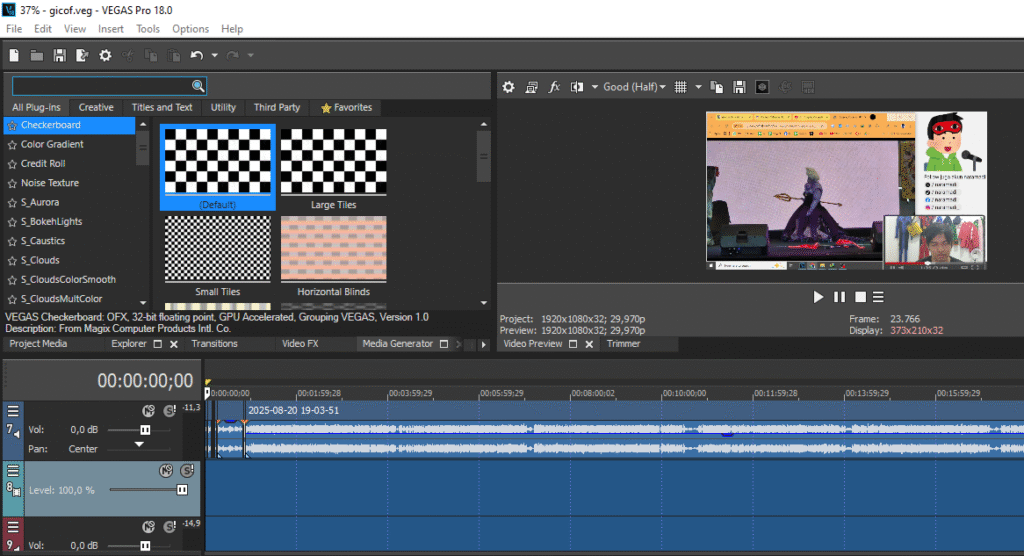Open the Favorites tab
Screen dimensions: 1024x556
click(x=346, y=107)
